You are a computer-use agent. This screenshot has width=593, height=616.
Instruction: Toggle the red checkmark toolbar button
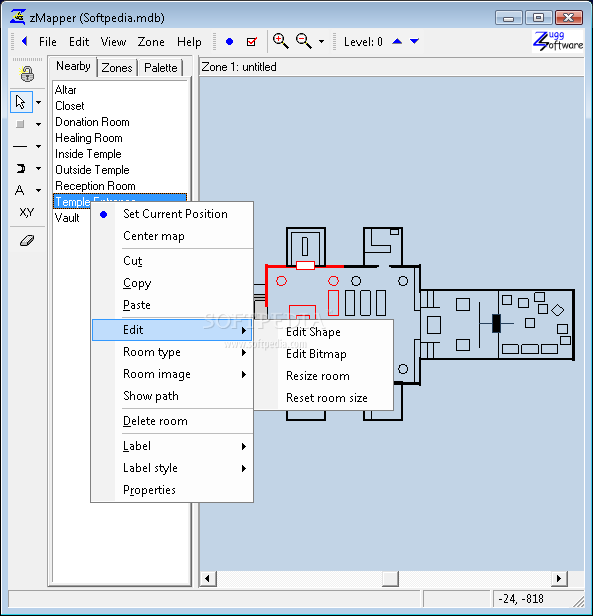[x=252, y=41]
